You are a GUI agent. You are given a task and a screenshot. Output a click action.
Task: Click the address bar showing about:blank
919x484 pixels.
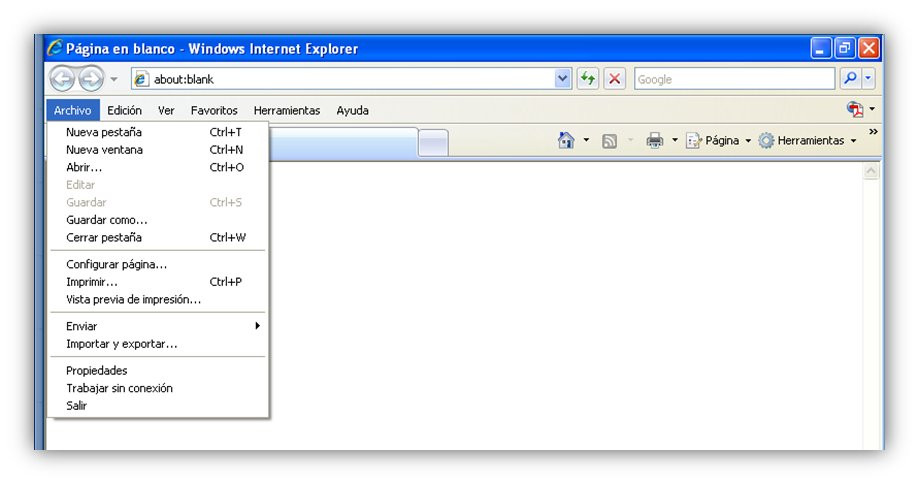342,79
